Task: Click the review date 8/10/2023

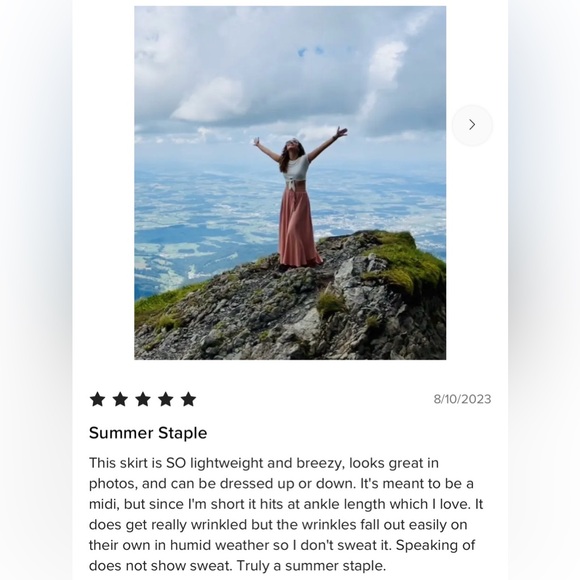Action: point(462,399)
